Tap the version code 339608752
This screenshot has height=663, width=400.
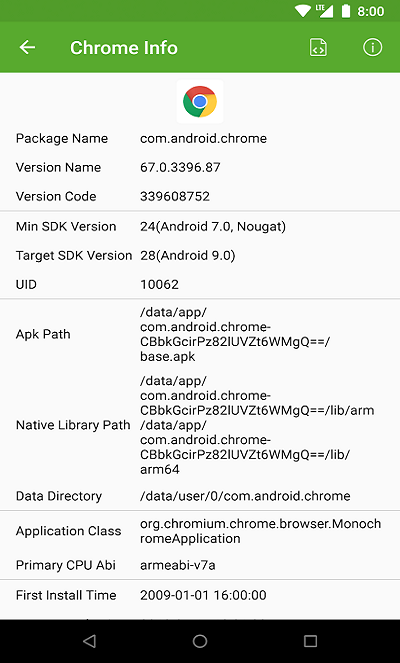click(175, 196)
